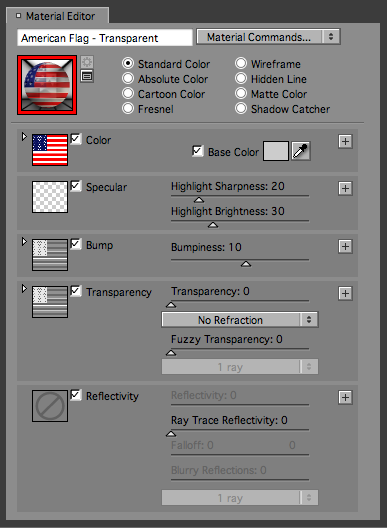Toggle the Bump channel checkbox

[x=76, y=244]
